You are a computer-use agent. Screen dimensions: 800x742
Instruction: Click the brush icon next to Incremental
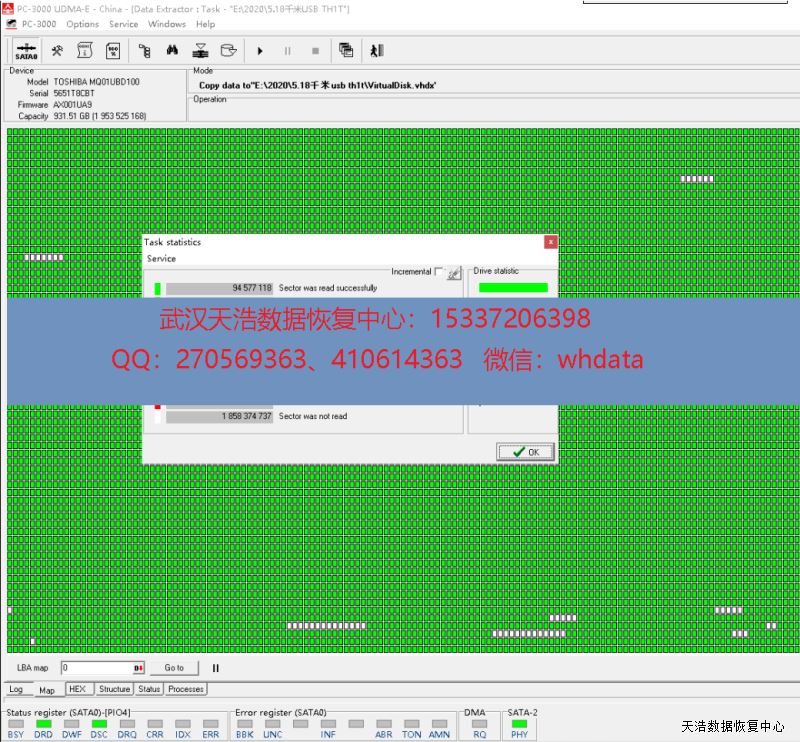(454, 272)
